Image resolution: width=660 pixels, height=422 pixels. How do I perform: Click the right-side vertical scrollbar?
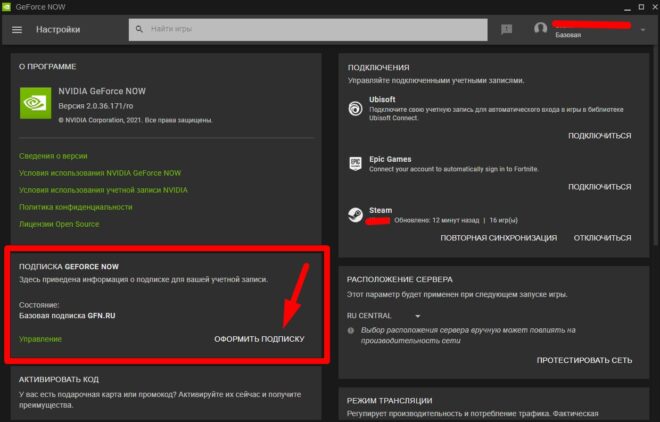pos(655,147)
